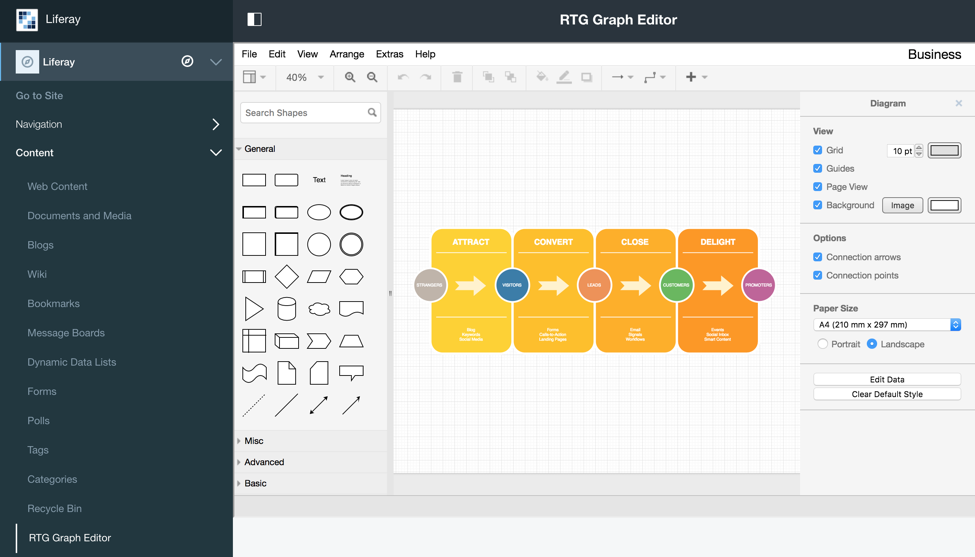Click the Clear Default Style button
Screen dimensions: 975x557
coord(886,394)
